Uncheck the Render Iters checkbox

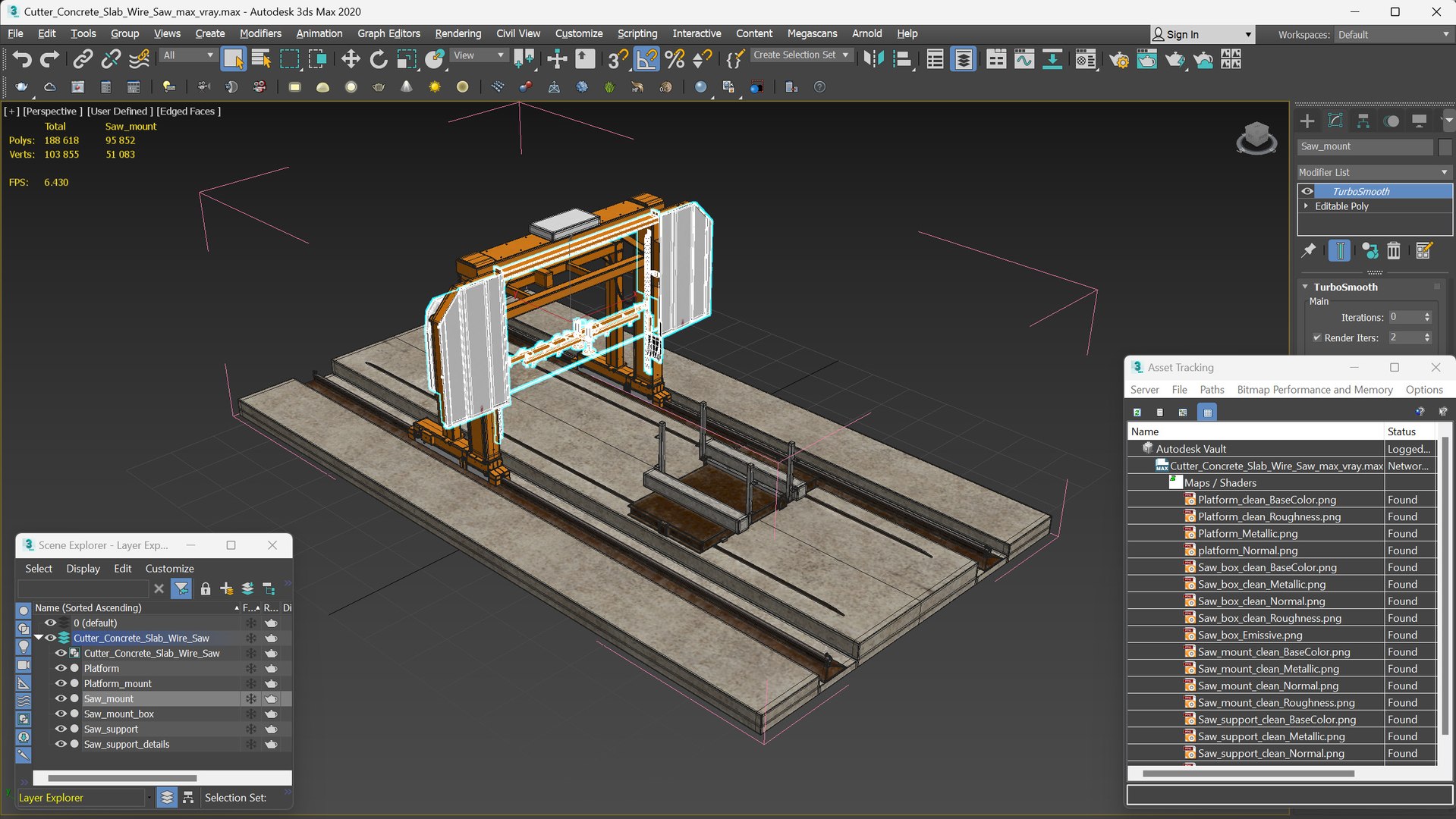[x=1317, y=337]
